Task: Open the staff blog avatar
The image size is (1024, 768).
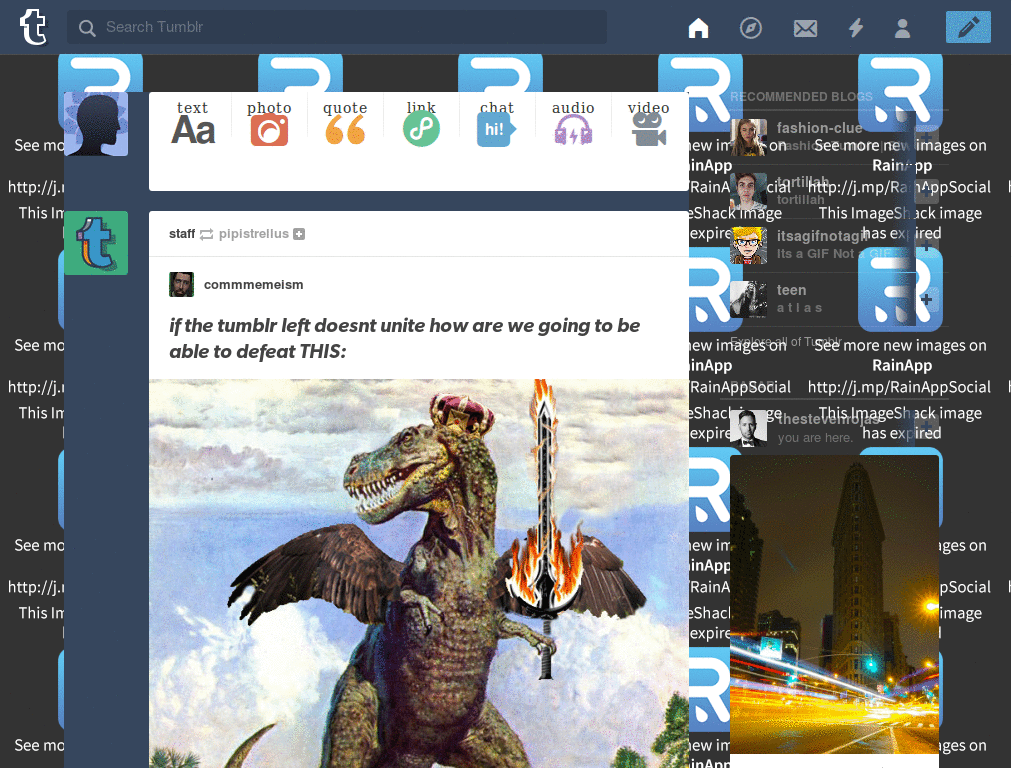Action: [96, 243]
